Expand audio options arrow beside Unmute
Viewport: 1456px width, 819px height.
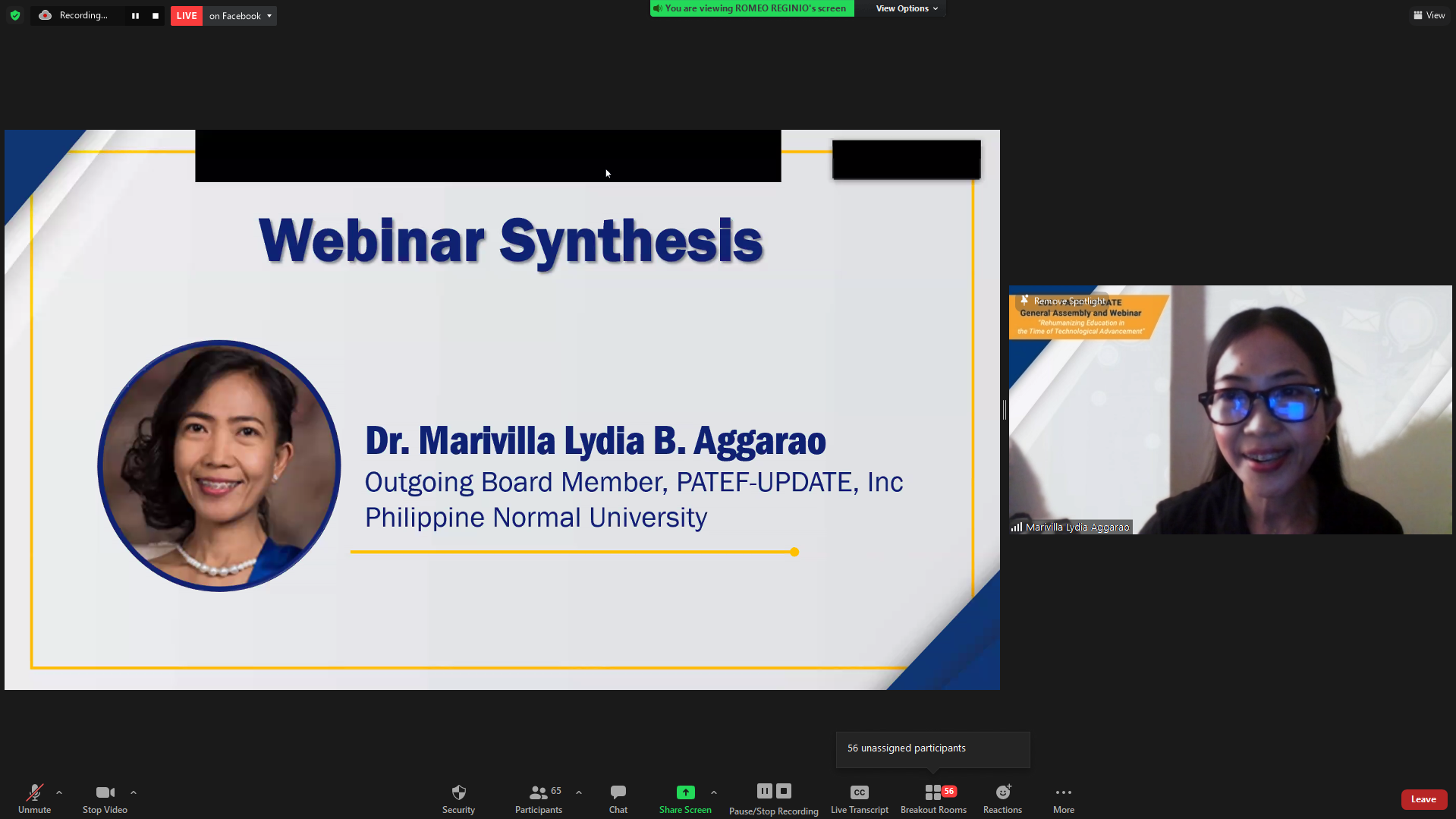tap(59, 792)
